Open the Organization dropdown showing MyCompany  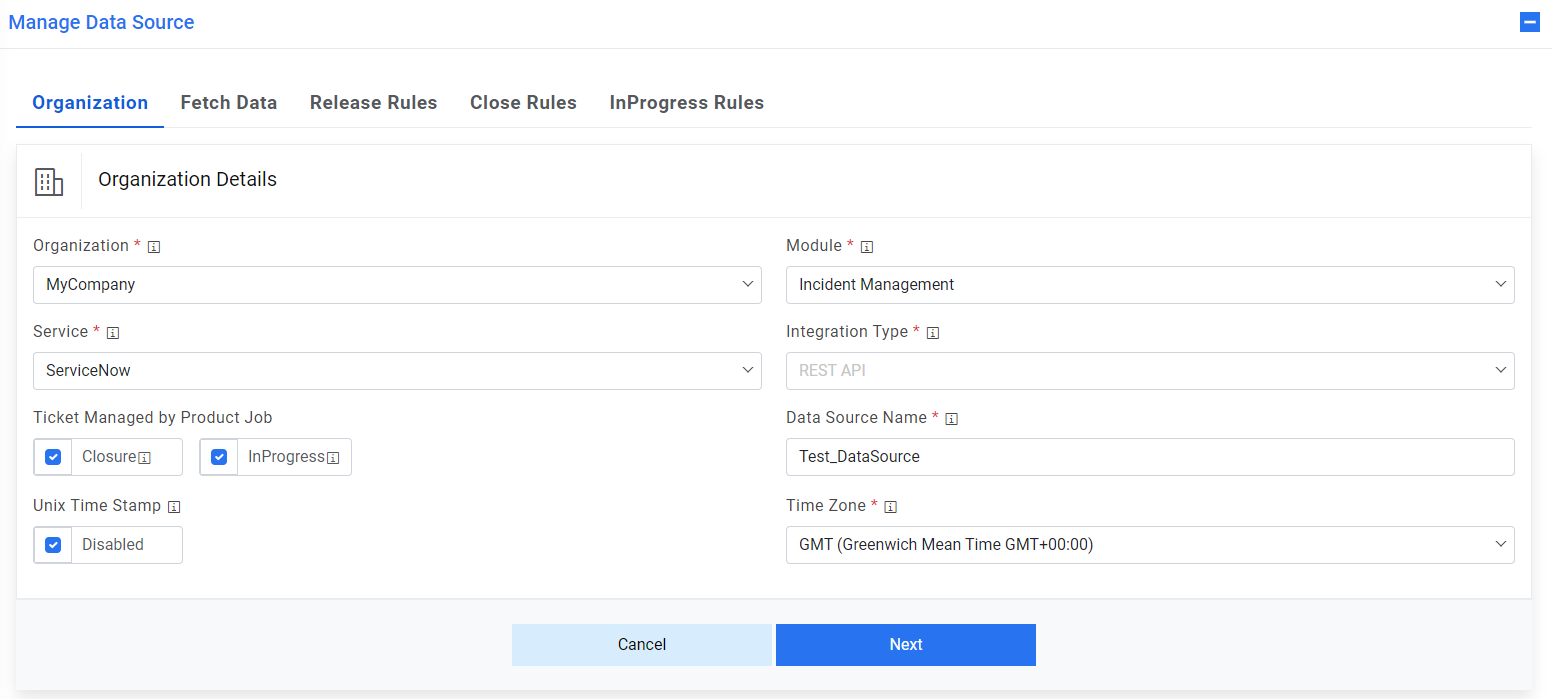(397, 285)
